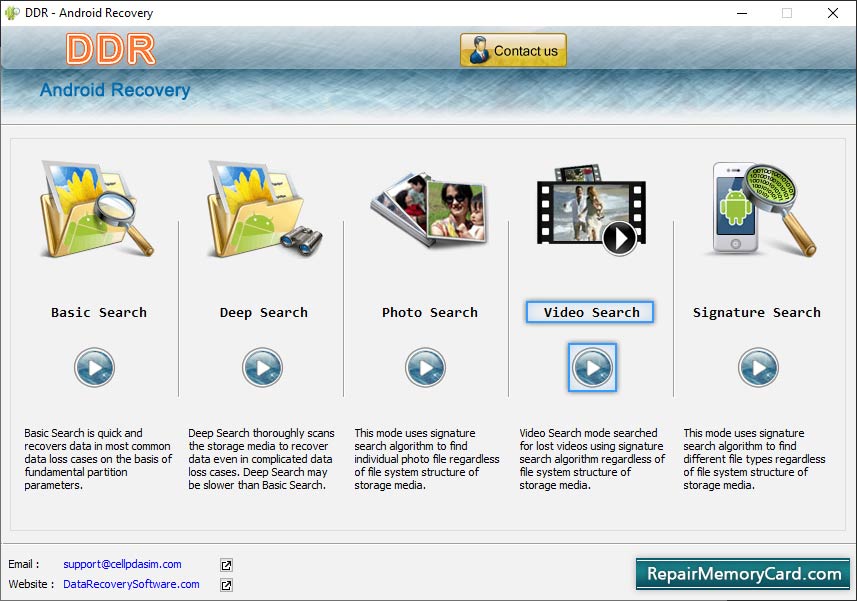This screenshot has height=601, width=857.
Task: Choose the Photo Search label
Action: tap(430, 313)
